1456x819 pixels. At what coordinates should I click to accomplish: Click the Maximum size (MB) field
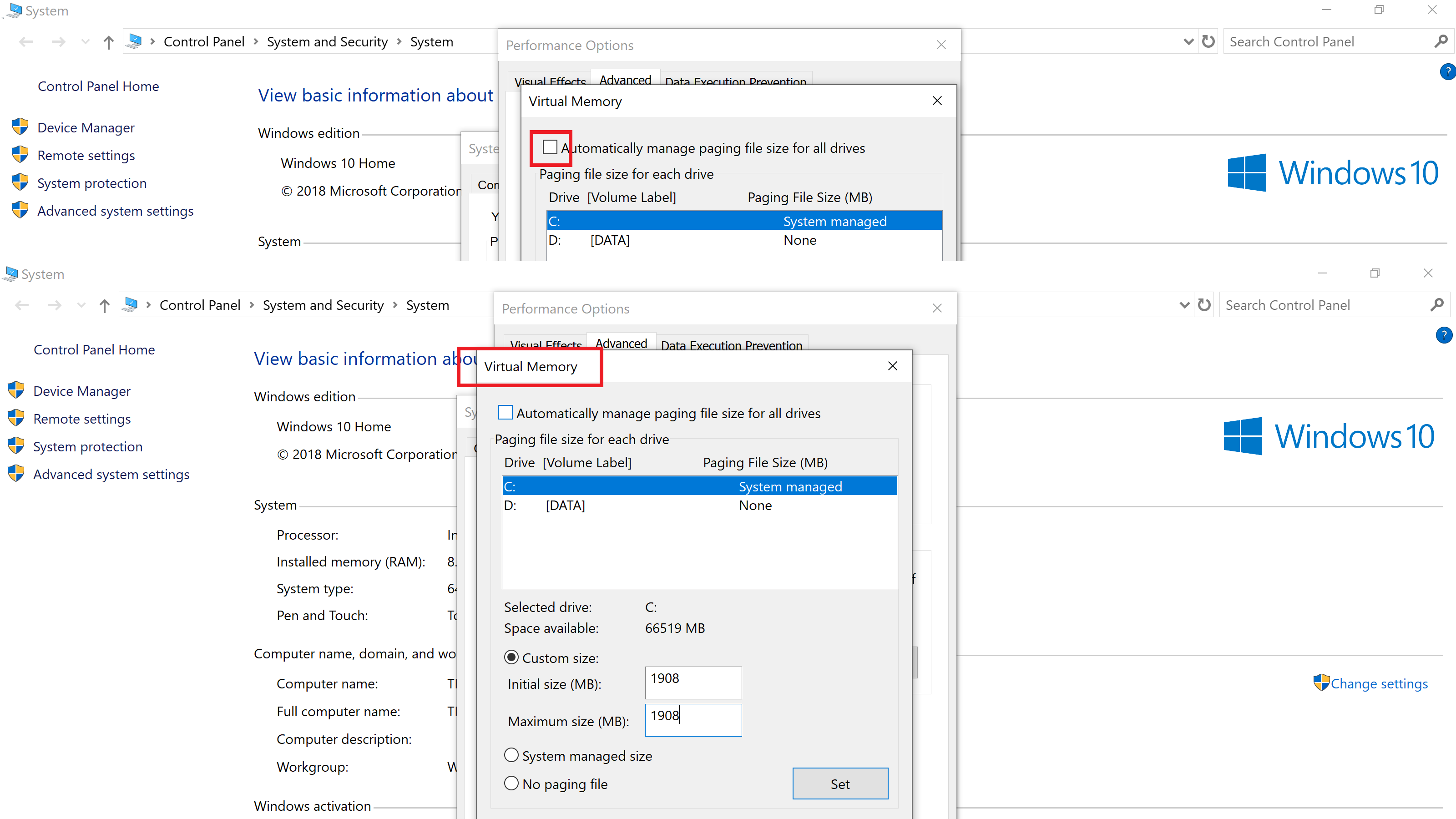pos(693,719)
